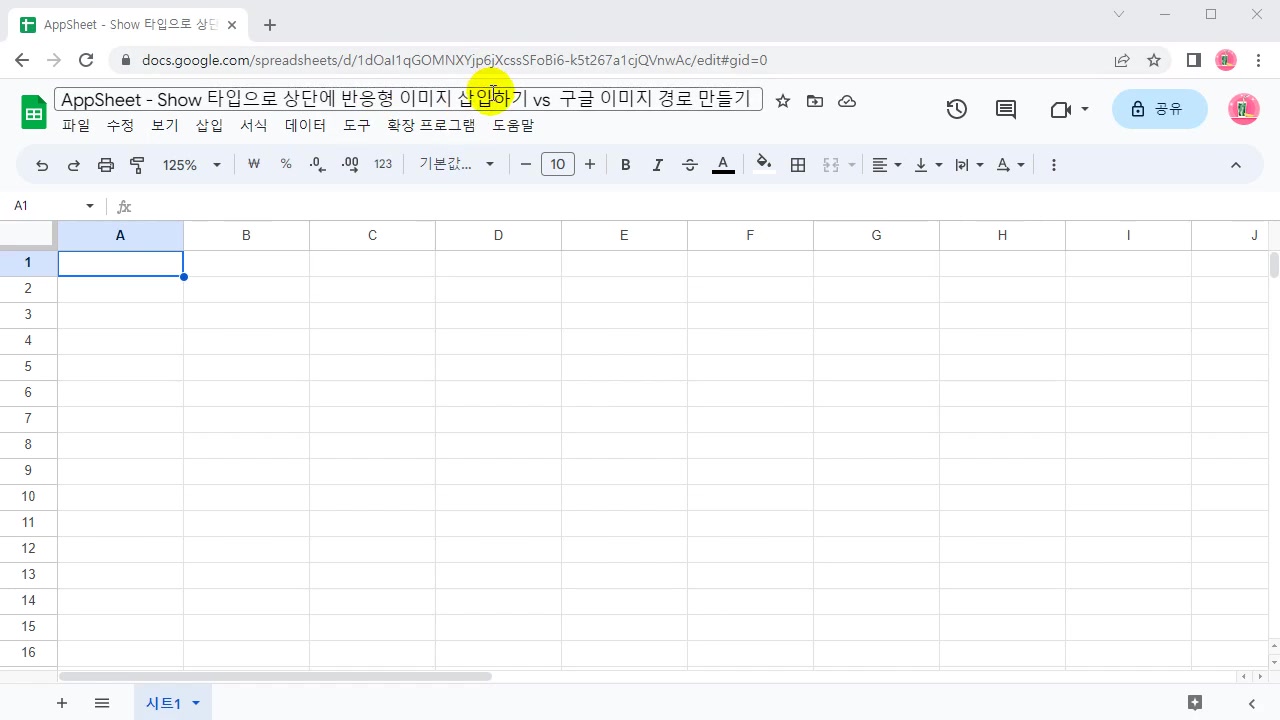This screenshot has width=1280, height=720.
Task: Open version history clock icon
Action: click(957, 110)
